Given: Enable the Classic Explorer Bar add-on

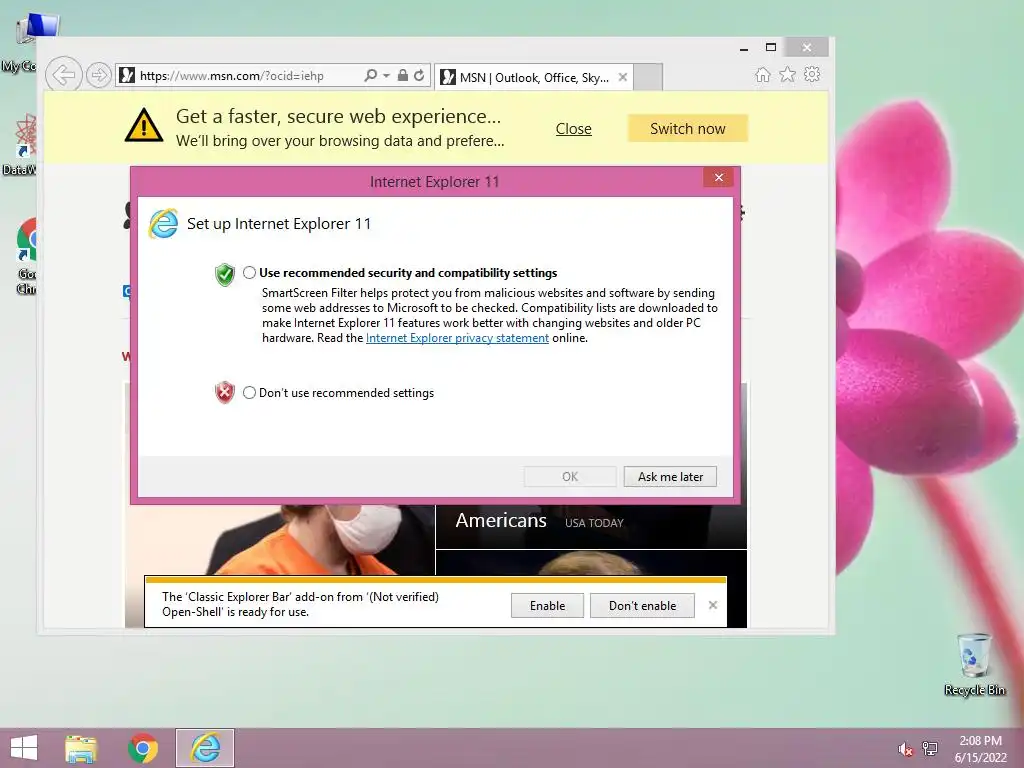Looking at the screenshot, I should point(547,605).
